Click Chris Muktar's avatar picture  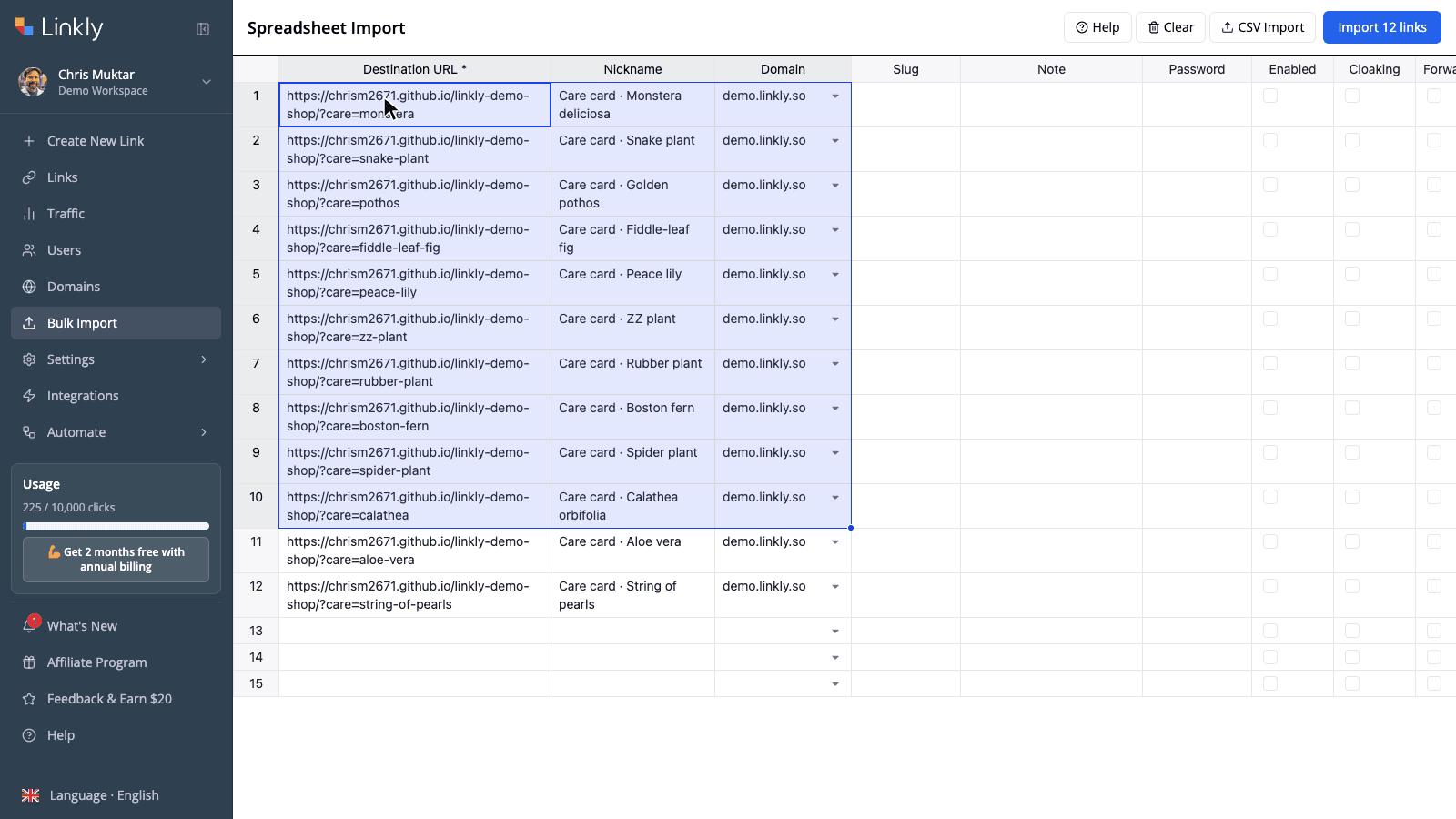(33, 82)
